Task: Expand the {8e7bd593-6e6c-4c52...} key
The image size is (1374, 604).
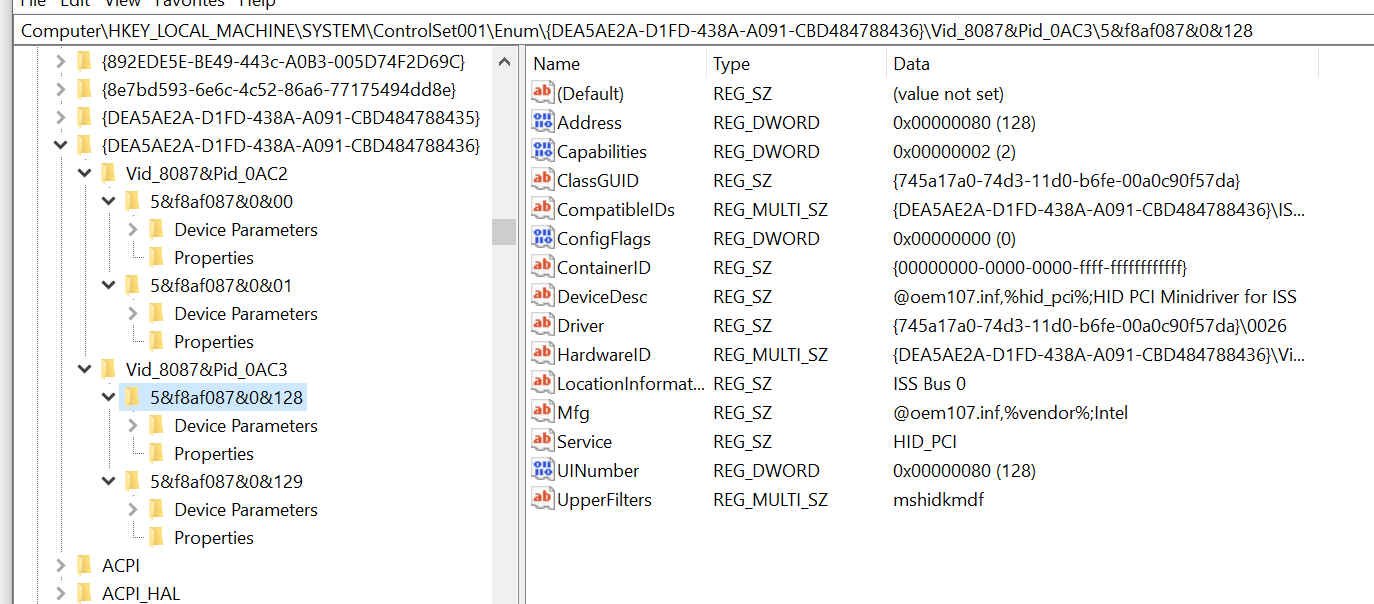Action: (x=60, y=90)
